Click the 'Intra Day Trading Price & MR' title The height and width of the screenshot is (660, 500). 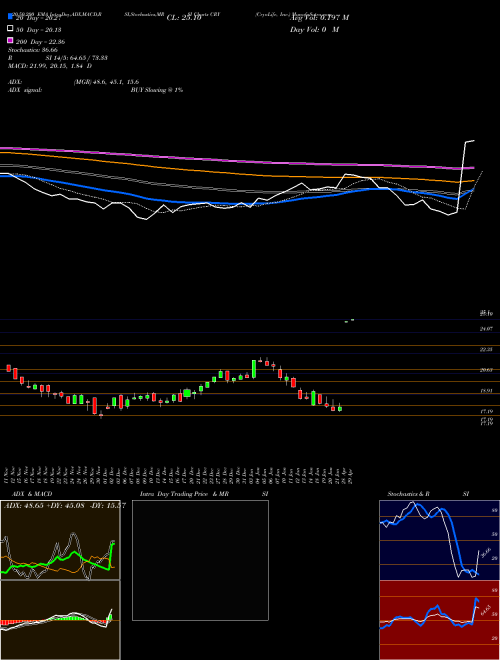[x=184, y=494]
